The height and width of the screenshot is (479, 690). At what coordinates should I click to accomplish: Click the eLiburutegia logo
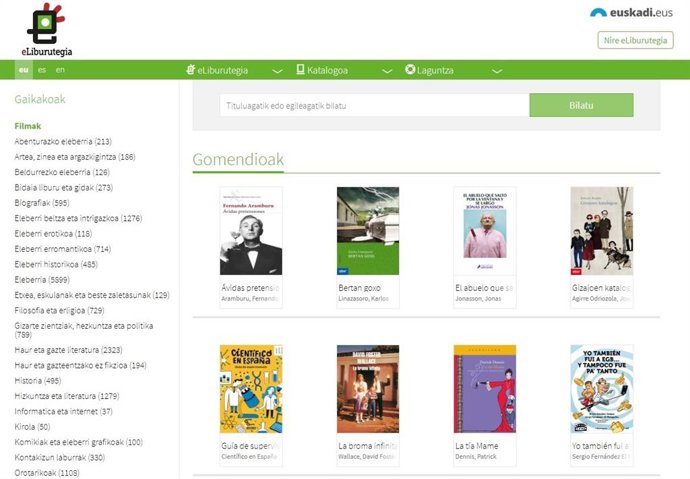tap(46, 30)
